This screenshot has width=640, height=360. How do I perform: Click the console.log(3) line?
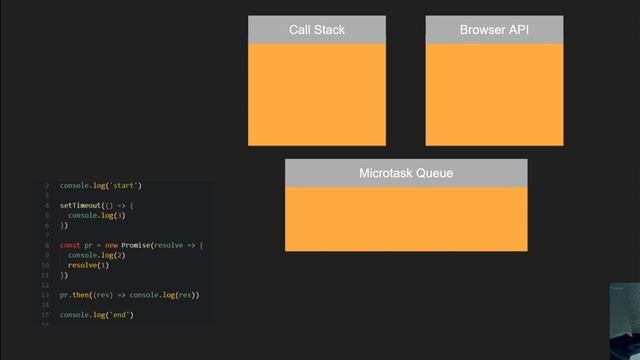pyautogui.click(x=97, y=216)
